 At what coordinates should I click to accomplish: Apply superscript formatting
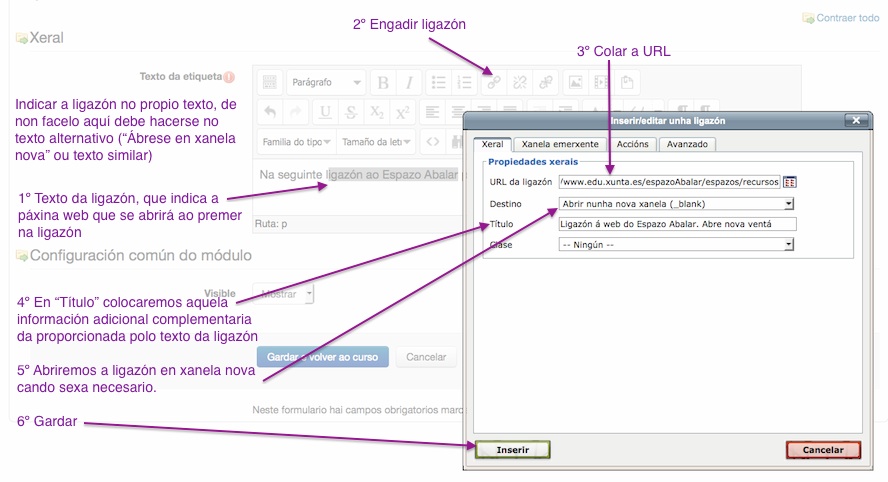[x=403, y=112]
